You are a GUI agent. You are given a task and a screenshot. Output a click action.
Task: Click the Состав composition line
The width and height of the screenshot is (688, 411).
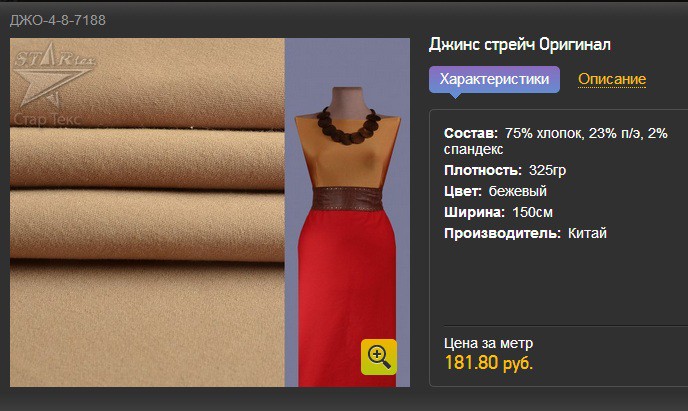tap(555, 141)
